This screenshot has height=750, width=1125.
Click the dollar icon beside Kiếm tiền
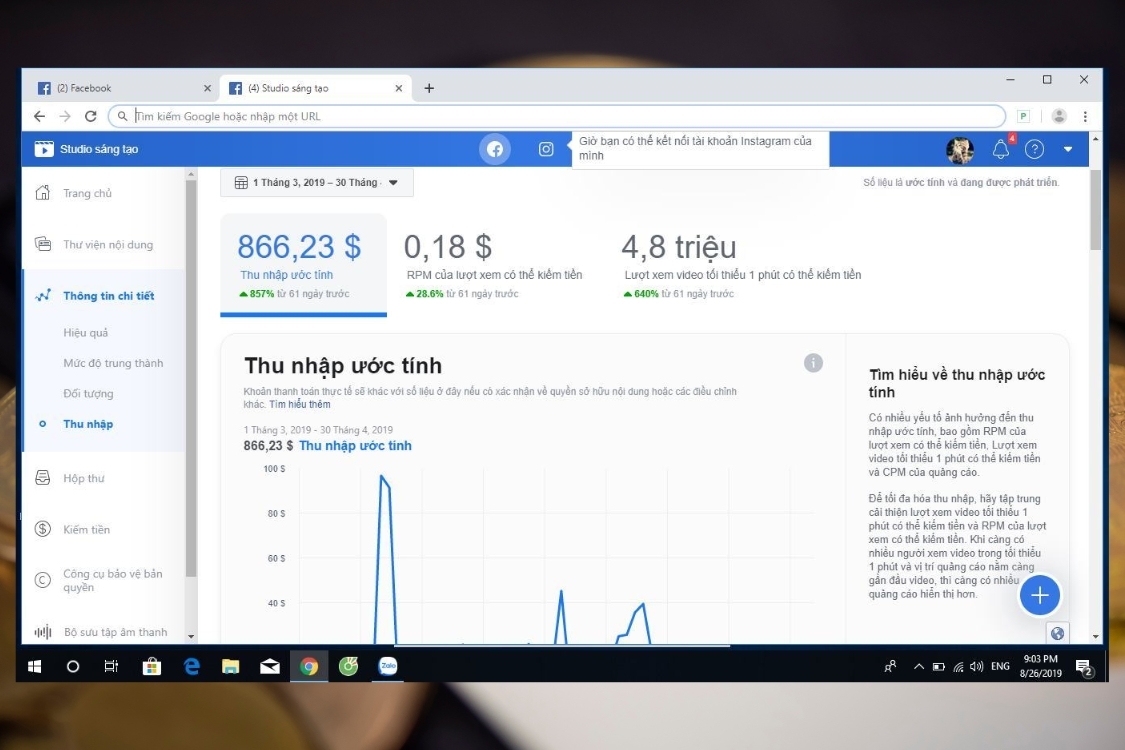(43, 529)
